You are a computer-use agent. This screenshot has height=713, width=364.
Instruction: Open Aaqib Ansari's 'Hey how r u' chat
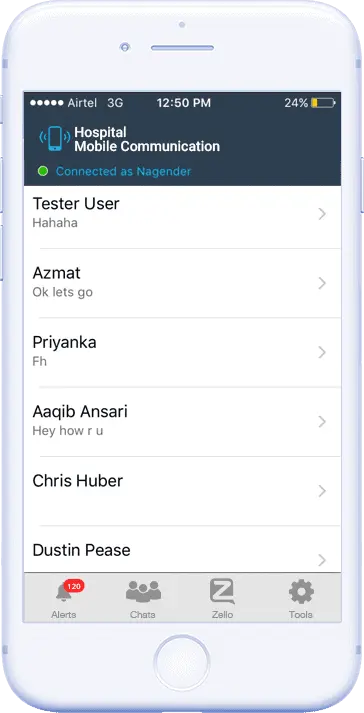coord(182,422)
